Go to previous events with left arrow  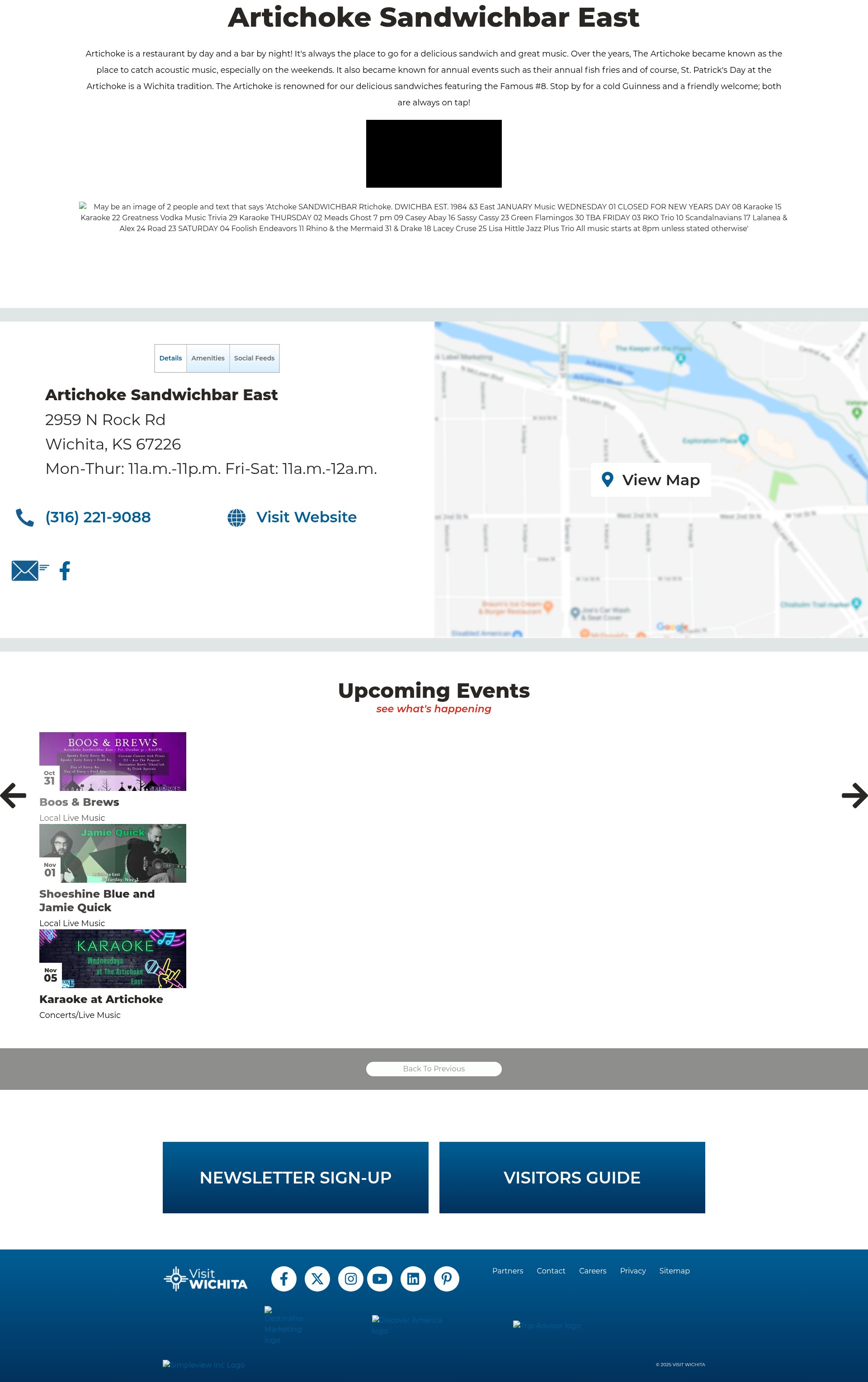13,795
